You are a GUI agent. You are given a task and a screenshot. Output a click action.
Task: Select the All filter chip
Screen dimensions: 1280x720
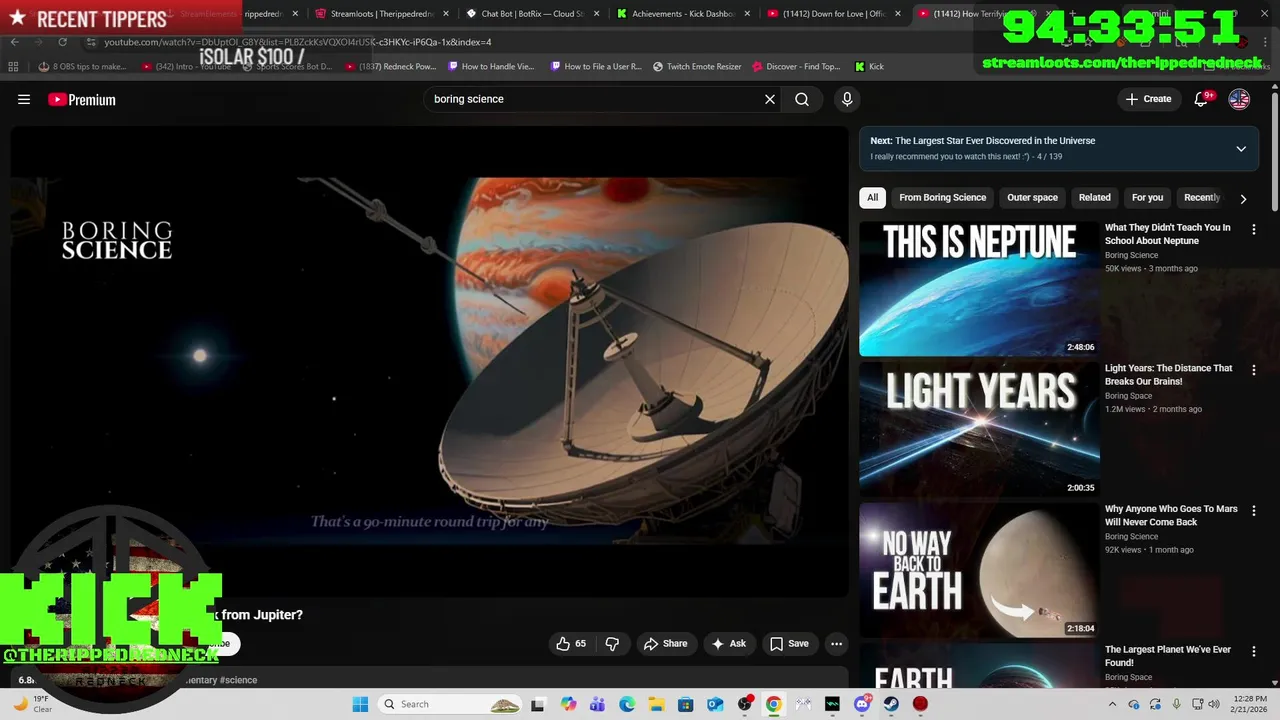(872, 198)
